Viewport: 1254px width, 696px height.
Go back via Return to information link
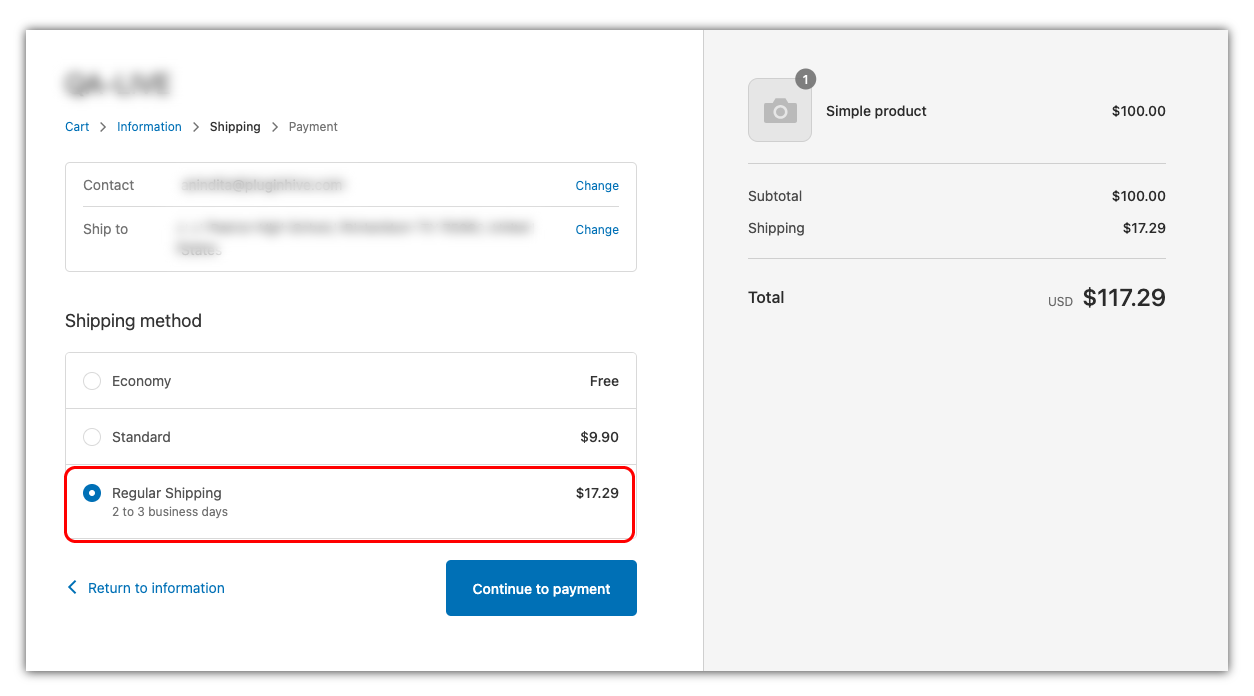coord(156,588)
